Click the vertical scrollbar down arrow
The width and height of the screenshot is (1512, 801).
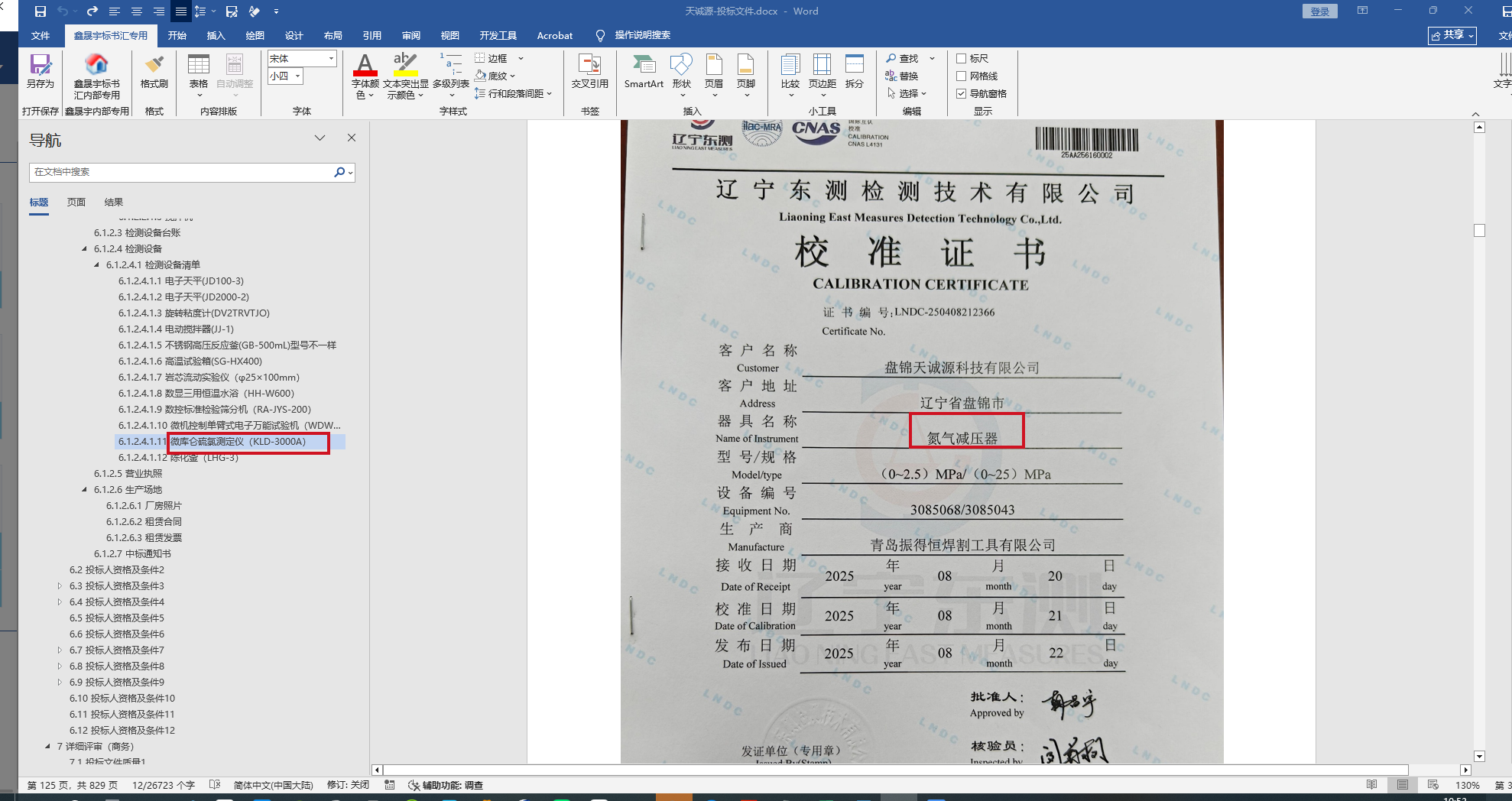click(x=1479, y=756)
